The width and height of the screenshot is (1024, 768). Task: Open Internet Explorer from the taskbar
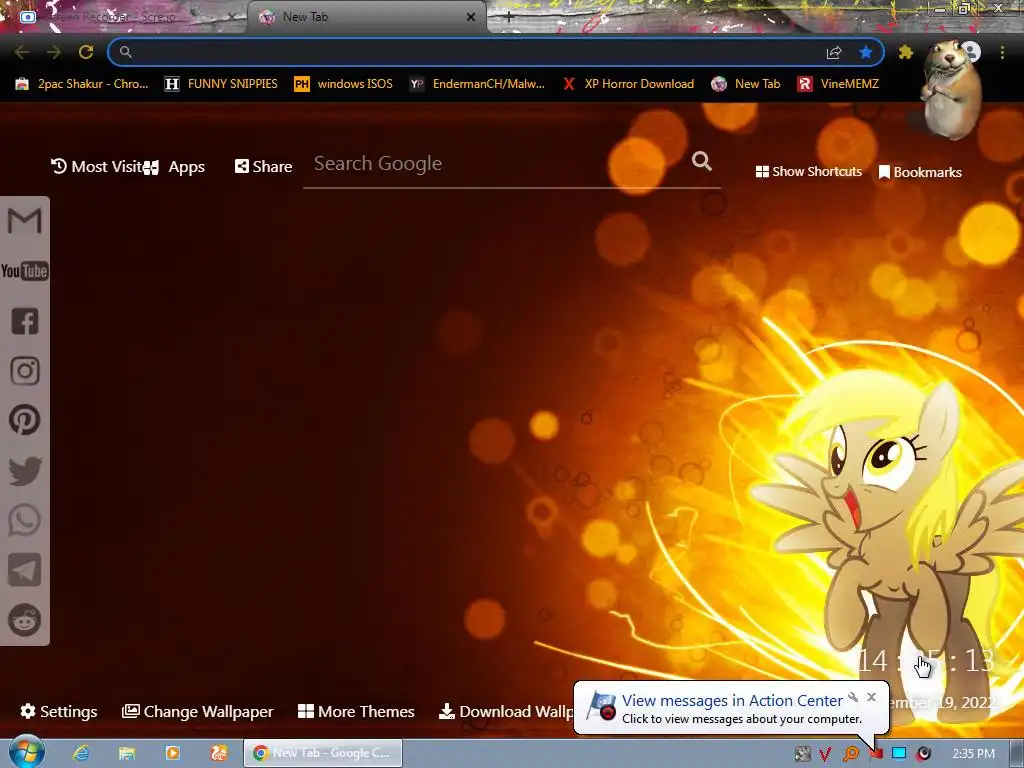tap(81, 753)
